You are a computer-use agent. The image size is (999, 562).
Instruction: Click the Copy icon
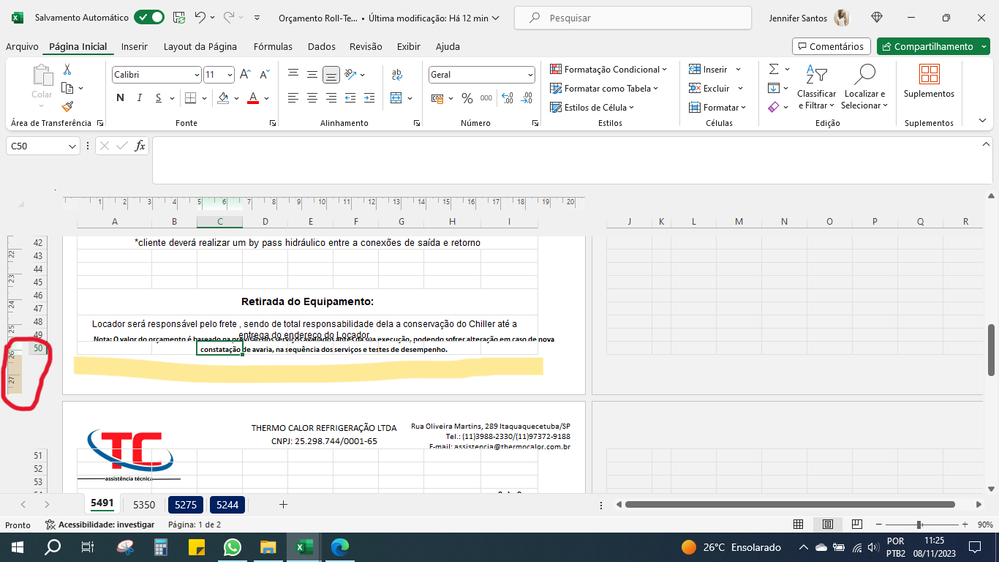[67, 88]
